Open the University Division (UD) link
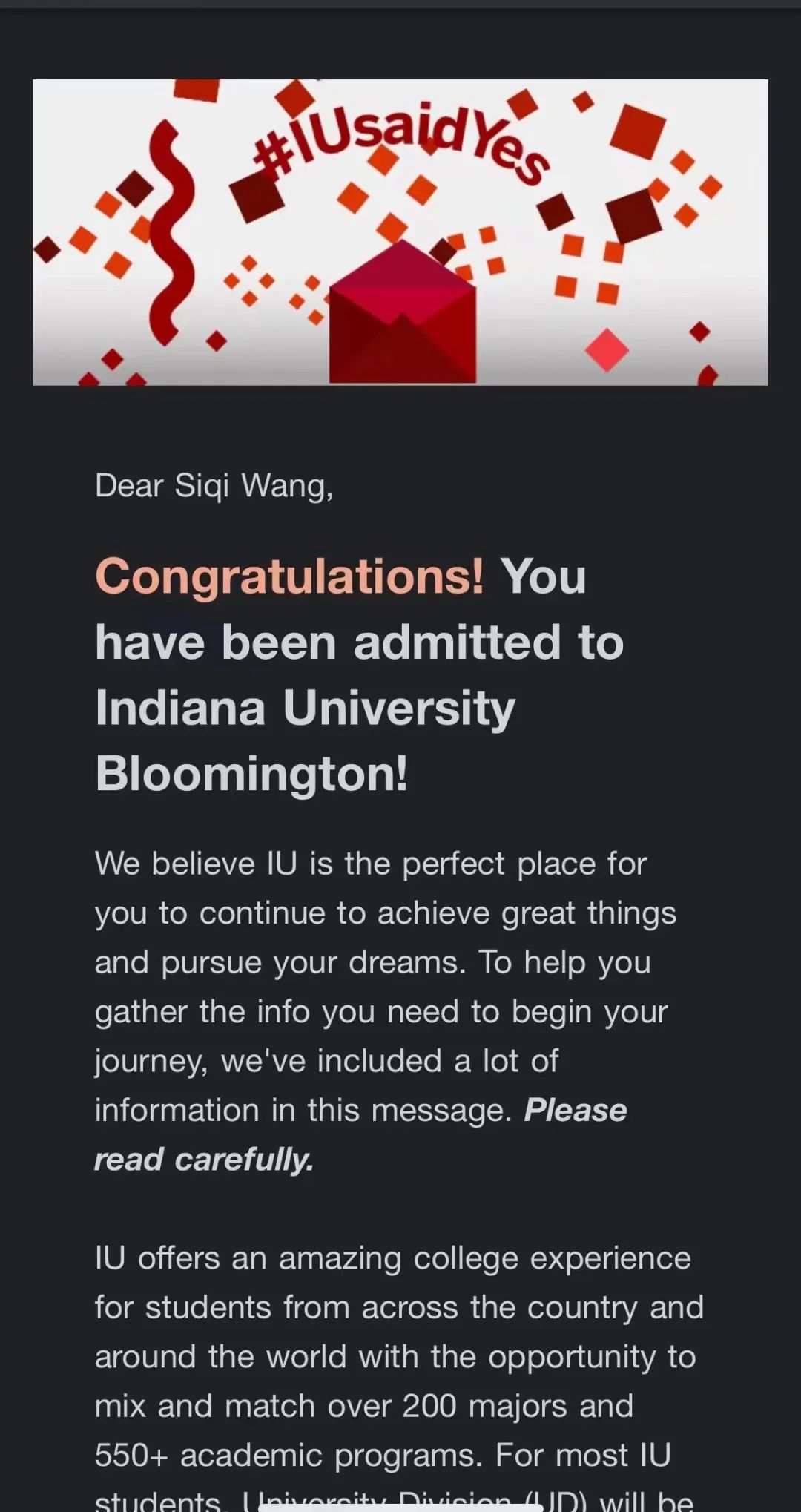The width and height of the screenshot is (801, 1512). point(415,1500)
